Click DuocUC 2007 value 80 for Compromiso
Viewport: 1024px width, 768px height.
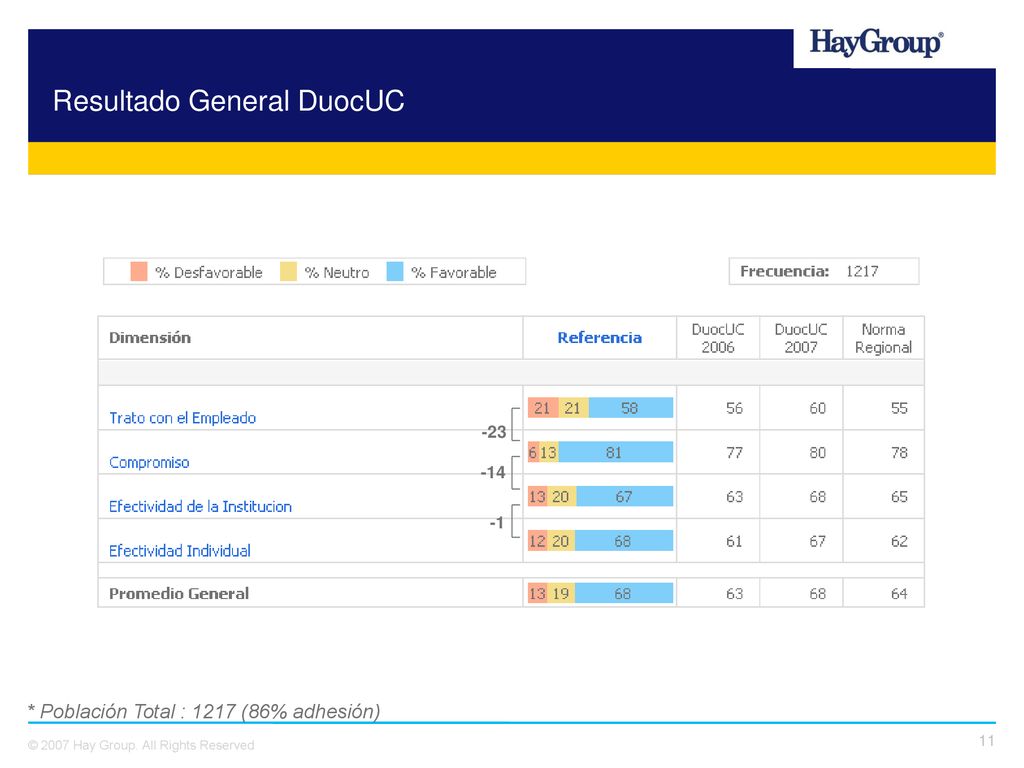pyautogui.click(x=817, y=453)
